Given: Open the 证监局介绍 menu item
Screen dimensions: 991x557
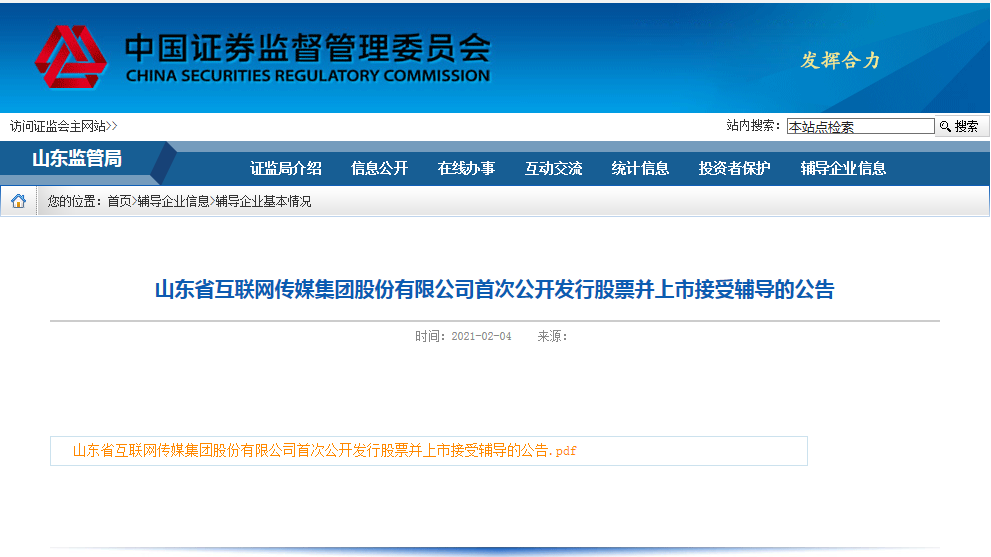Looking at the screenshot, I should [x=286, y=168].
